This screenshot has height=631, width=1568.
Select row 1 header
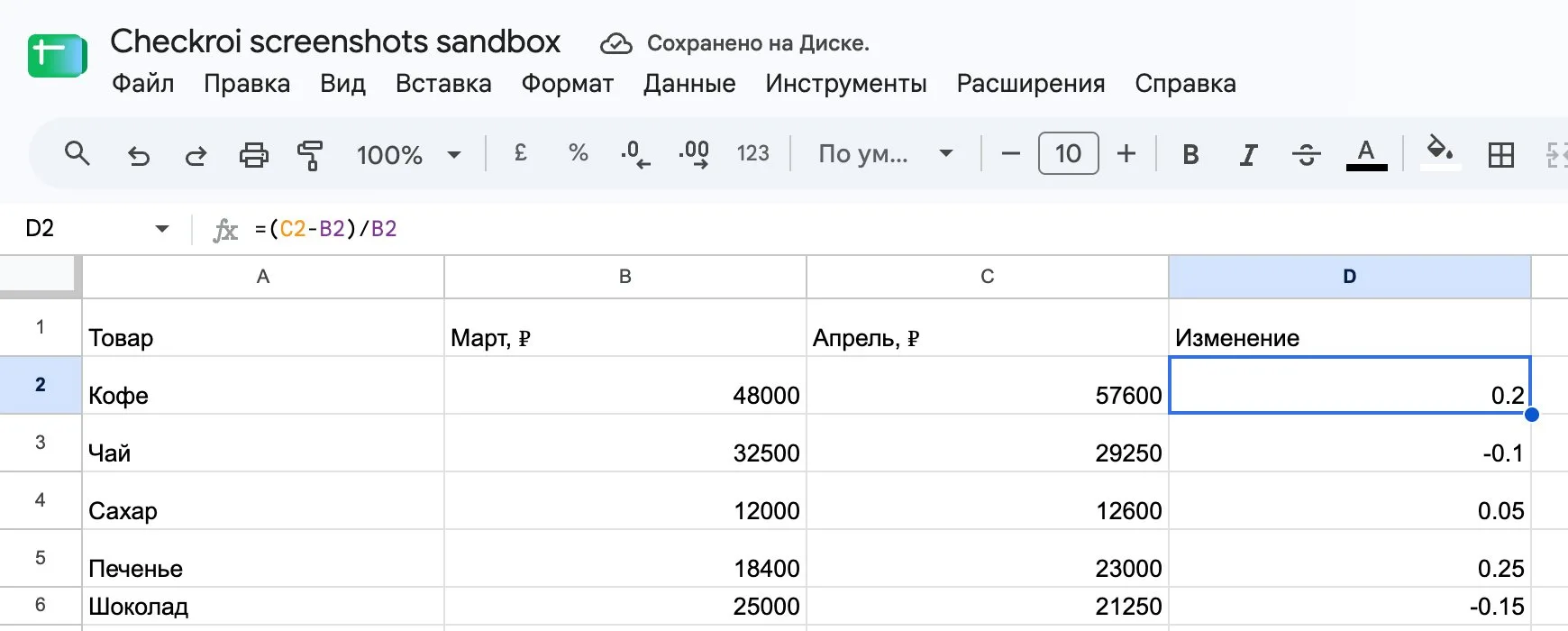(41, 327)
